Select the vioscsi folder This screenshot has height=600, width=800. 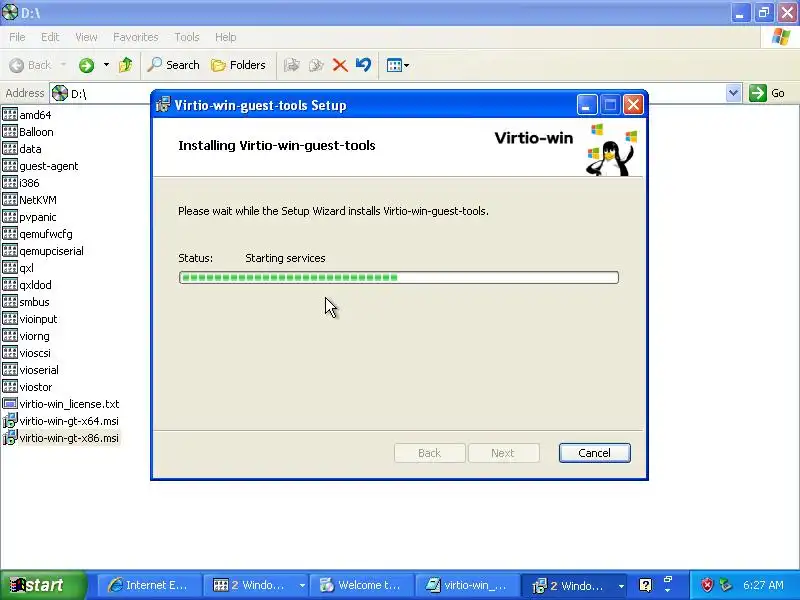(x=27, y=353)
